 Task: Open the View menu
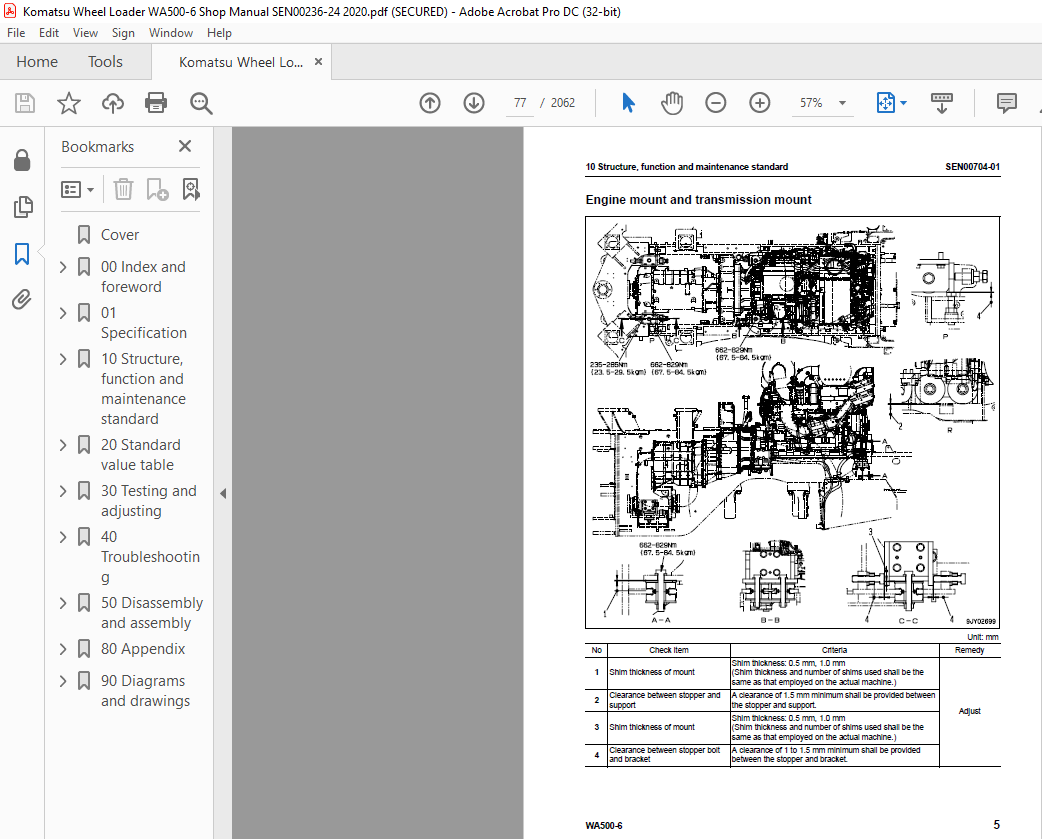point(85,33)
